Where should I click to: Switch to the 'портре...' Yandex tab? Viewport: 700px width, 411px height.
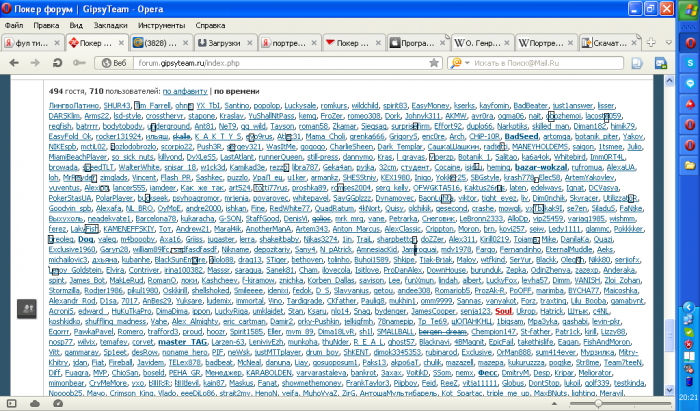click(290, 43)
